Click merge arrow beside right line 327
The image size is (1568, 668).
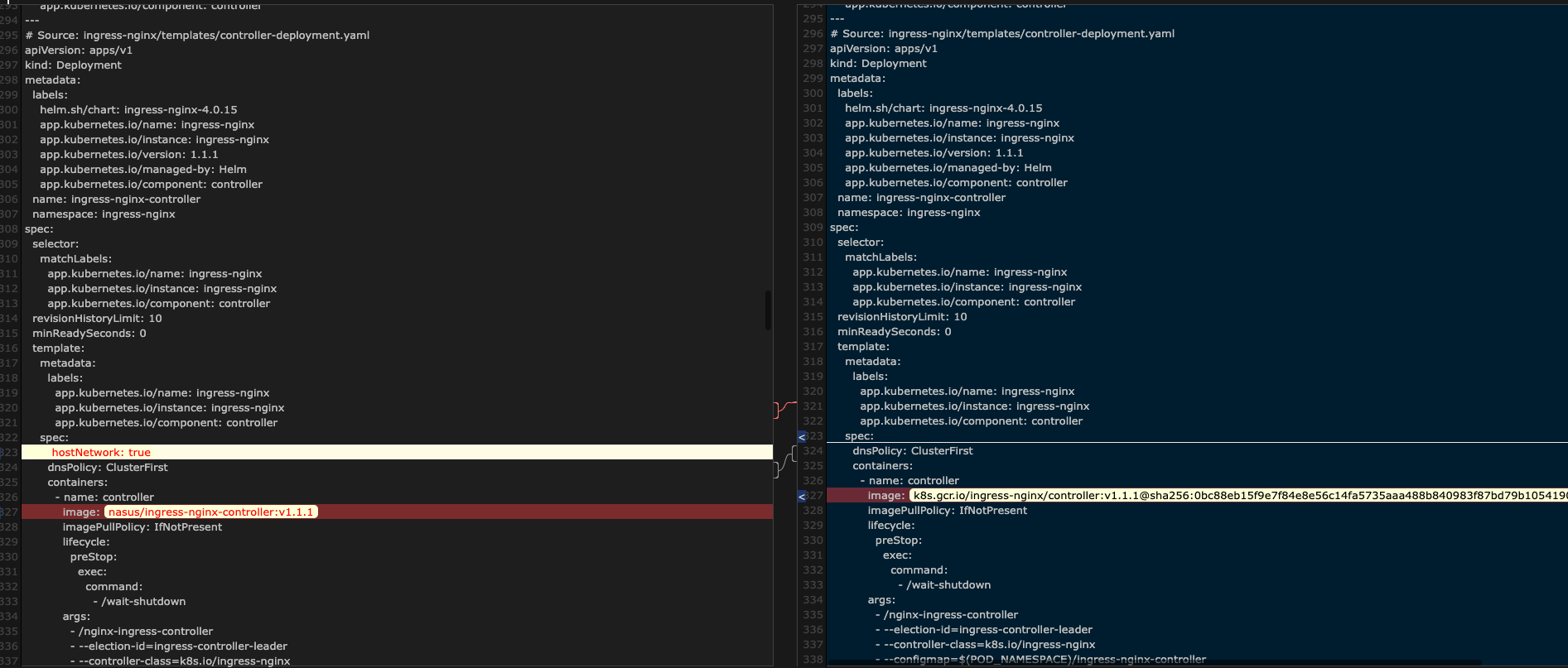click(802, 496)
